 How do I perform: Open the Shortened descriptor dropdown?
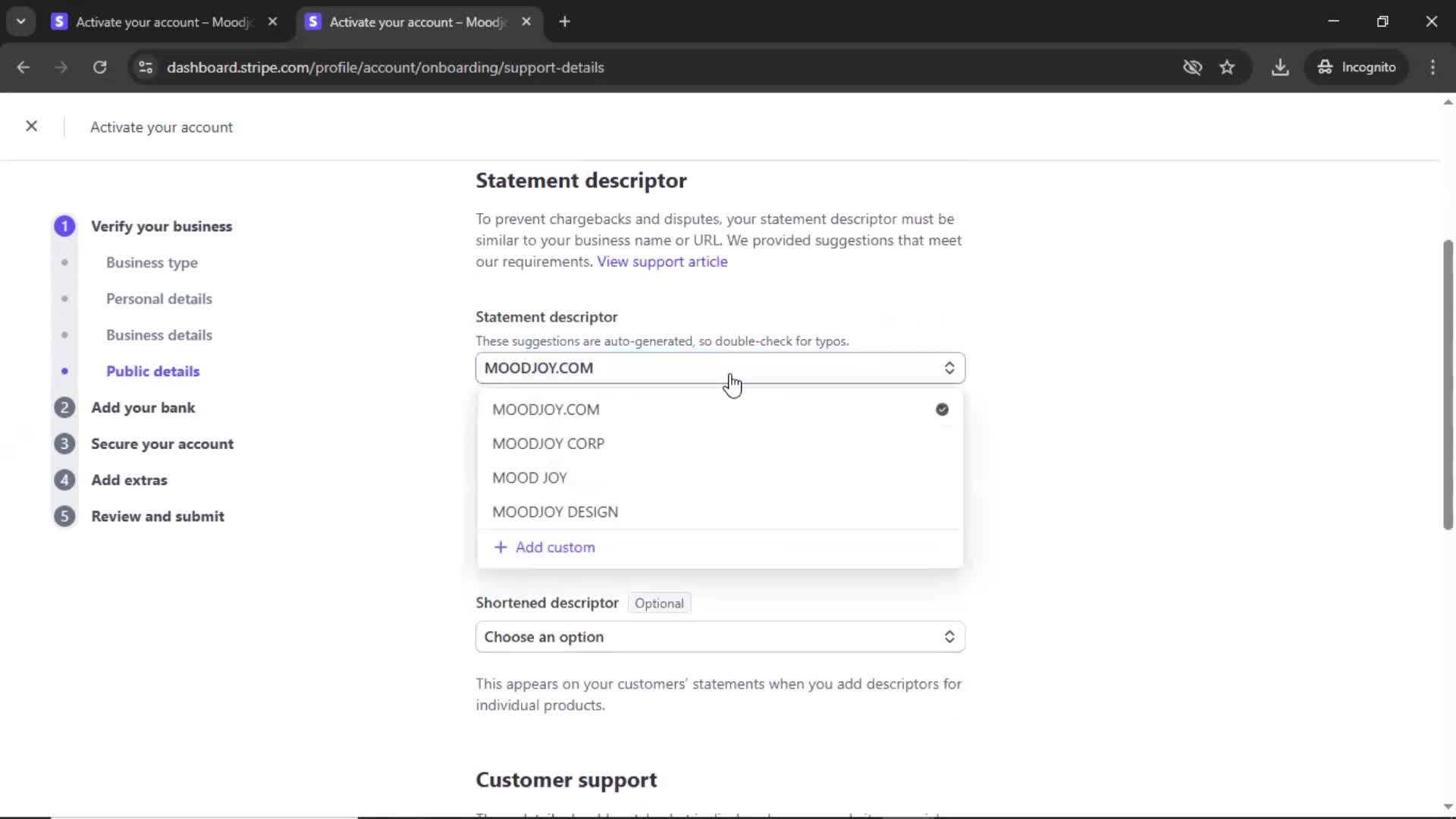pyautogui.click(x=719, y=637)
